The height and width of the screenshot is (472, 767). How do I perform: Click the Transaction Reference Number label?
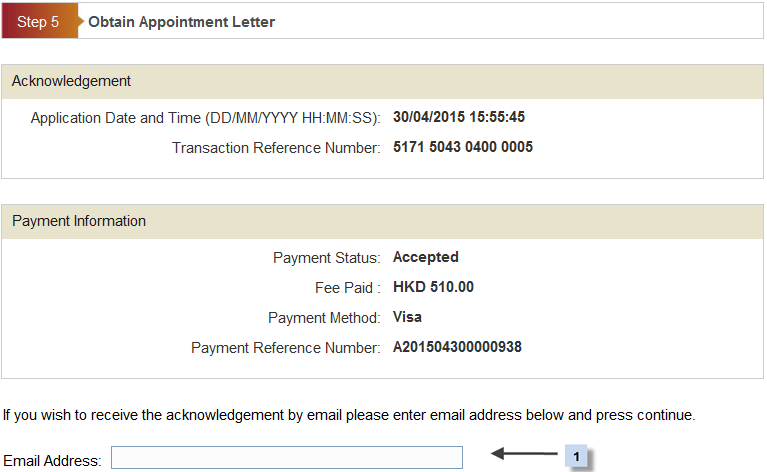click(x=276, y=148)
